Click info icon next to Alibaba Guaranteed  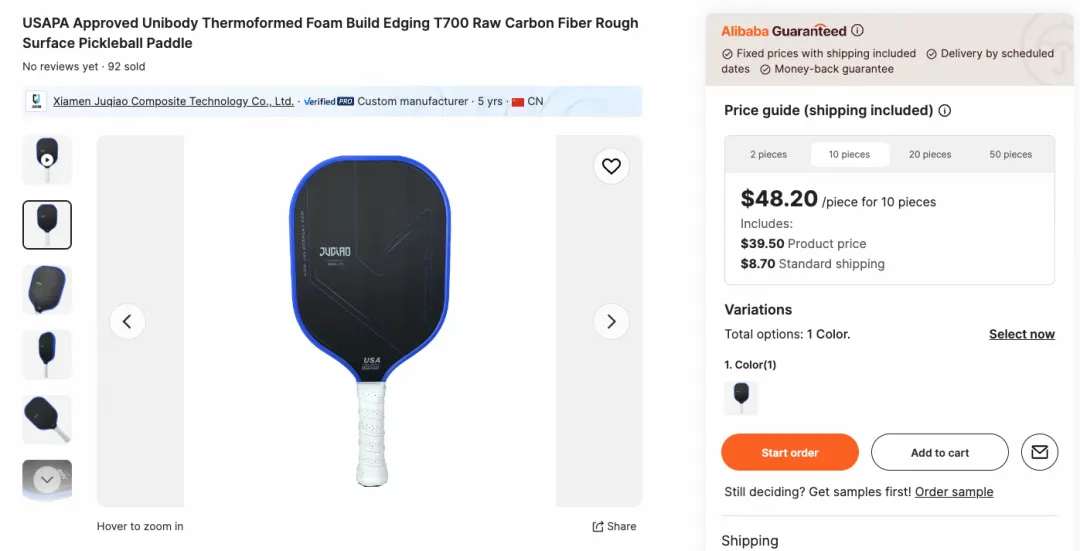click(858, 31)
